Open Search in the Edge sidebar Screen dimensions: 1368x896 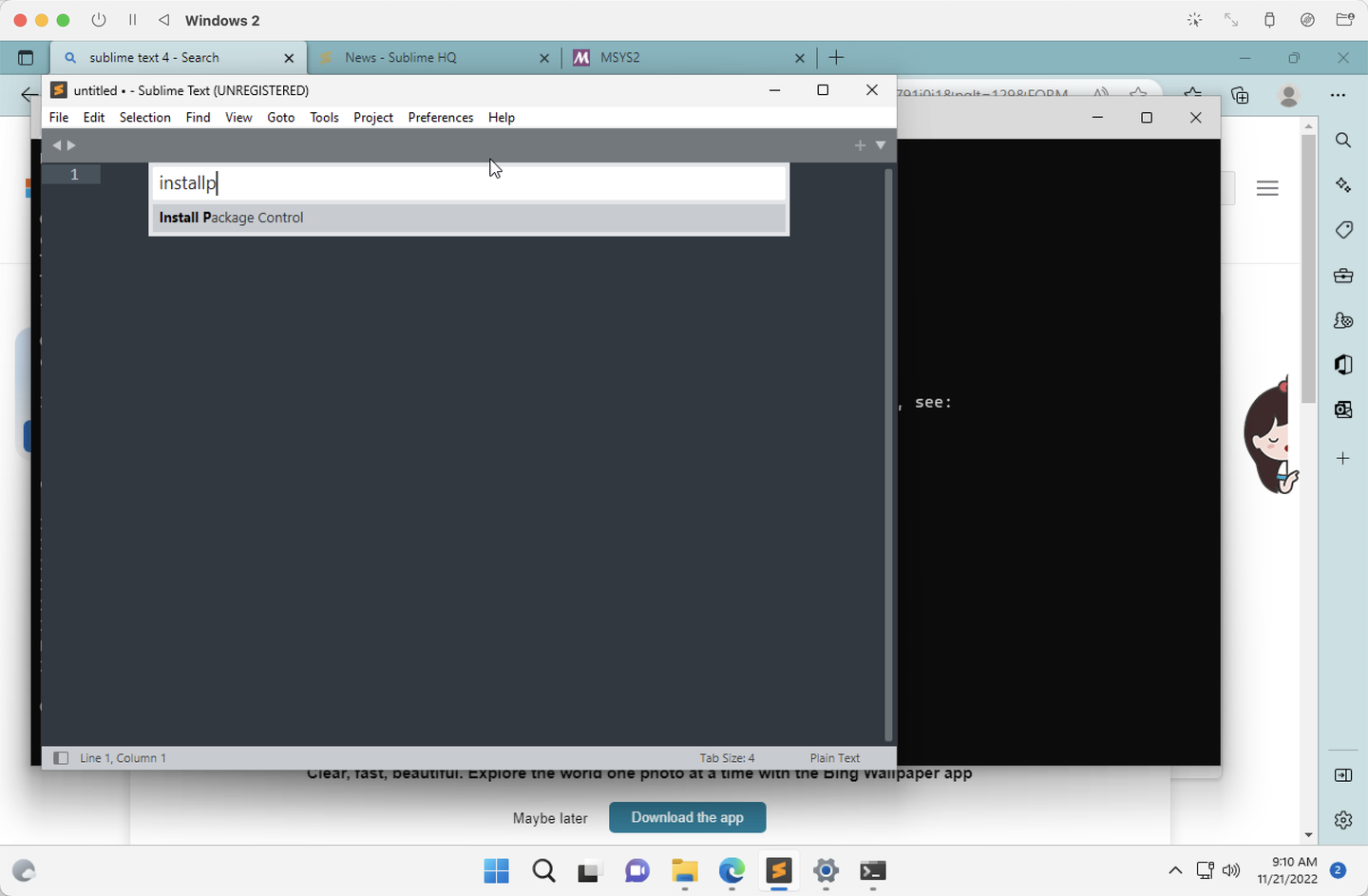click(x=1342, y=140)
